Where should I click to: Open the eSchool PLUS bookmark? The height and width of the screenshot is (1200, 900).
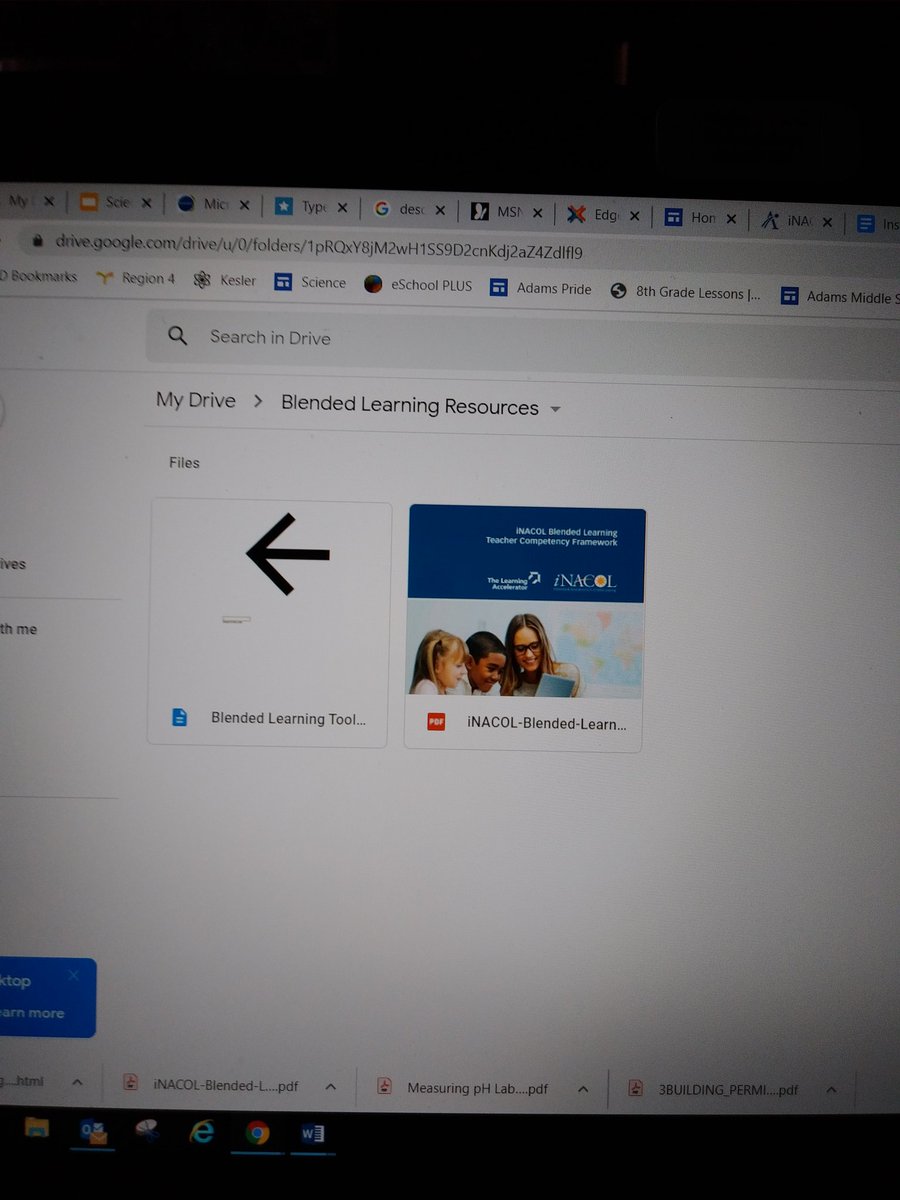pos(418,285)
